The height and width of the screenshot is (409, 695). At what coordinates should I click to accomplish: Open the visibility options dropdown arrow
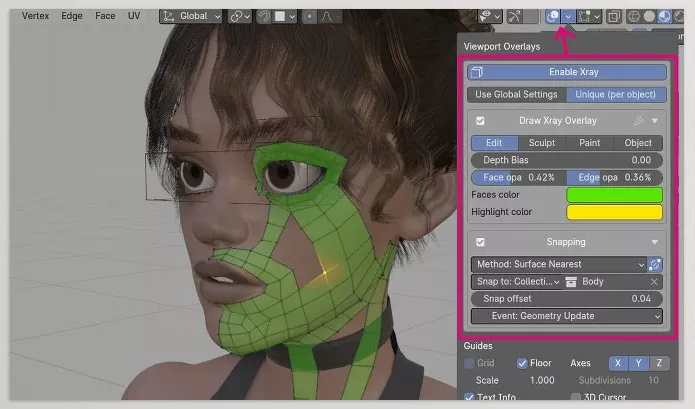coord(497,17)
